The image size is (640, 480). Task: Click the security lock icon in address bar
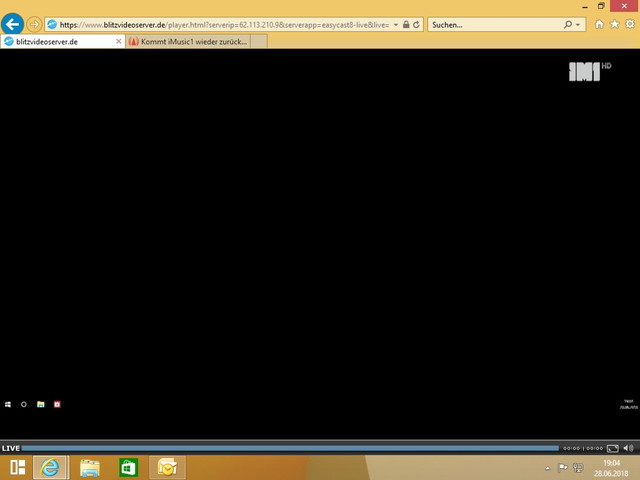[x=406, y=24]
